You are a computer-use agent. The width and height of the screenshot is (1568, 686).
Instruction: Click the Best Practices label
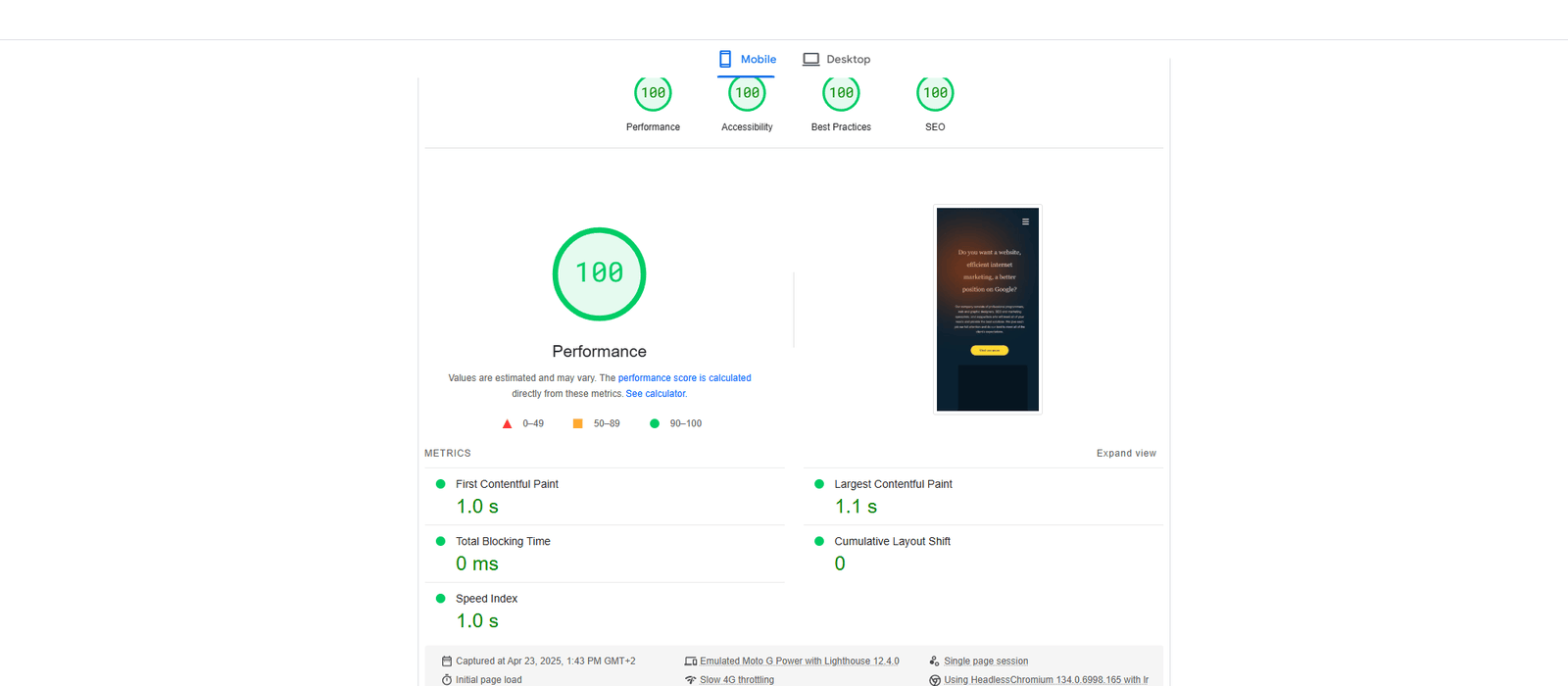point(841,127)
